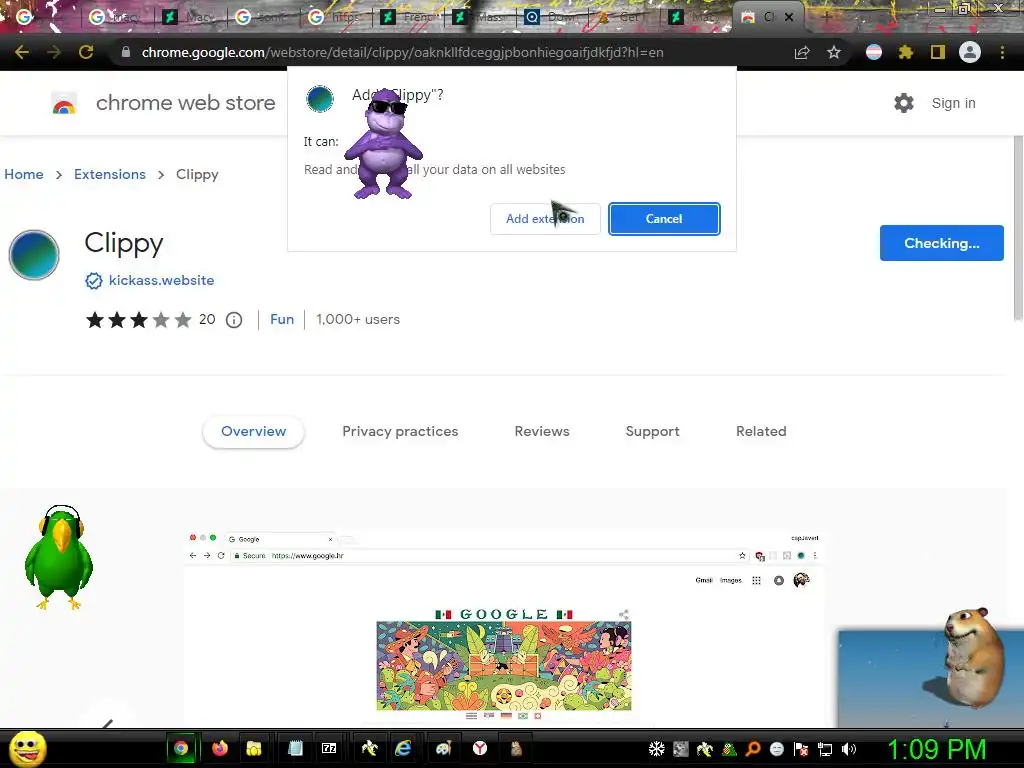Open 7-Zip from the taskbar
Screen dimensions: 1024x768
pos(329,748)
